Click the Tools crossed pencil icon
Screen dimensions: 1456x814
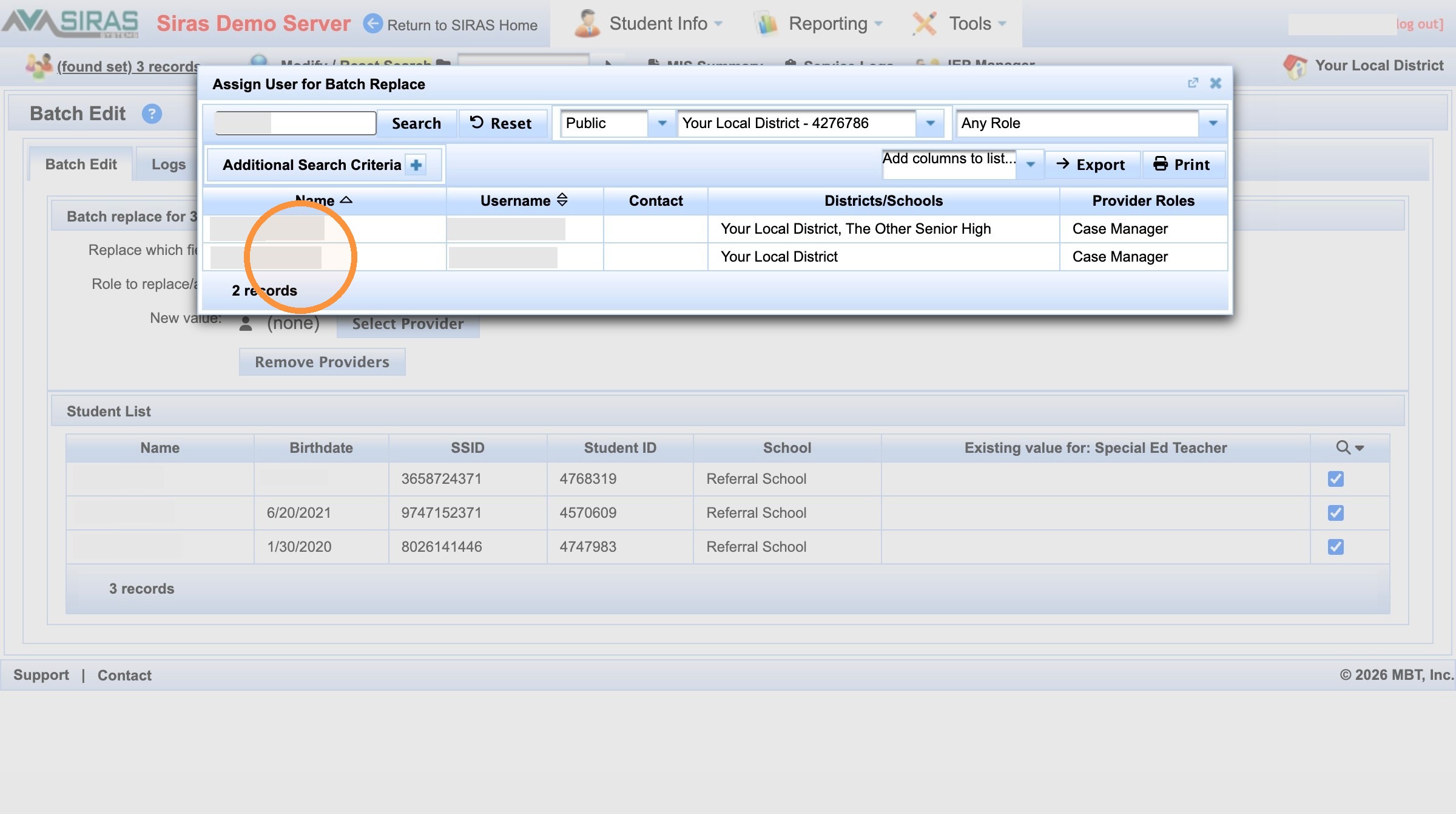tap(925, 24)
